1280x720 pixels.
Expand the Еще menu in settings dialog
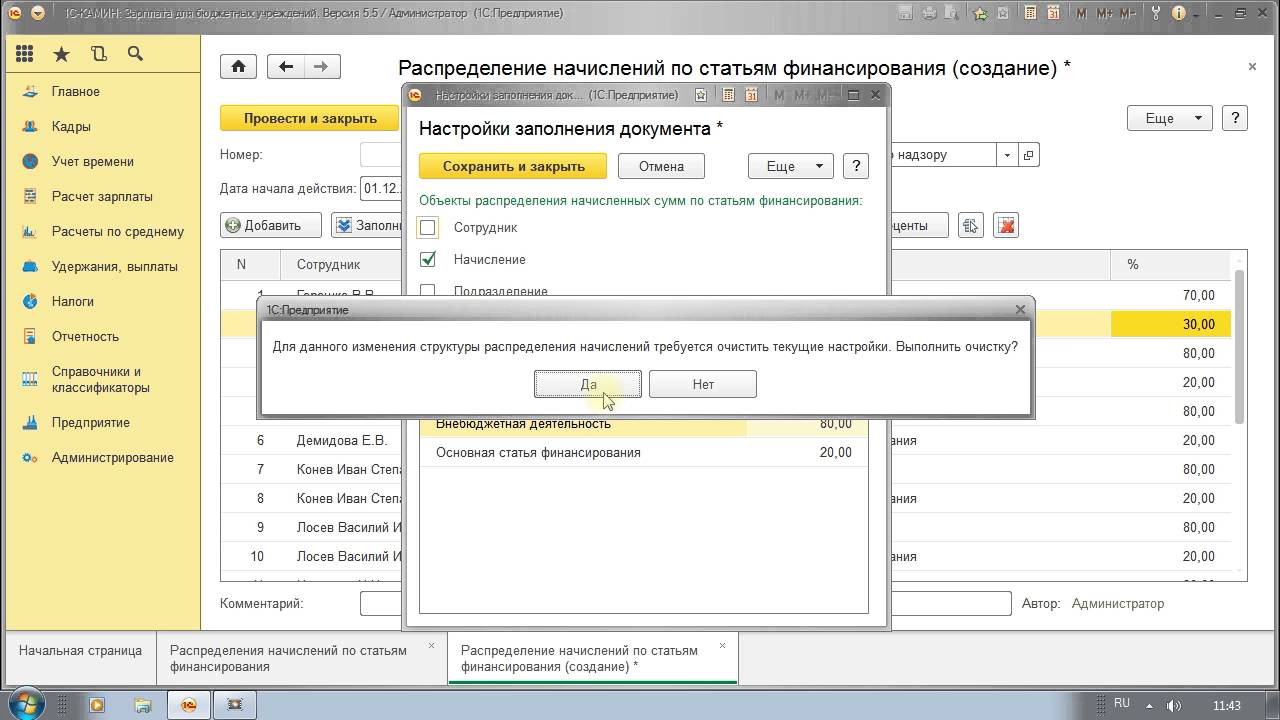(x=790, y=166)
